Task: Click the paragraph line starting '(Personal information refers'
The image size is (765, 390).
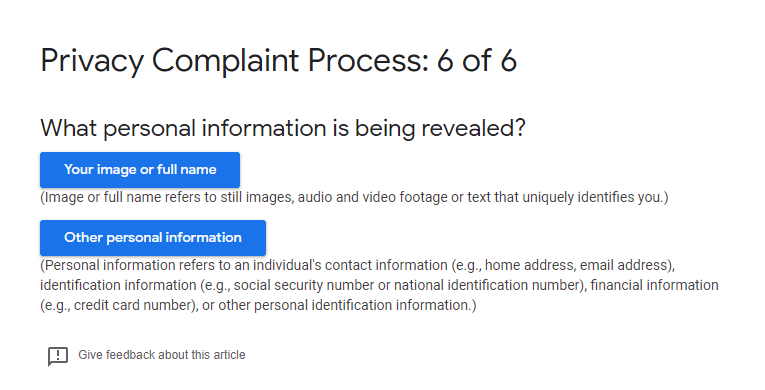Action: tap(358, 265)
